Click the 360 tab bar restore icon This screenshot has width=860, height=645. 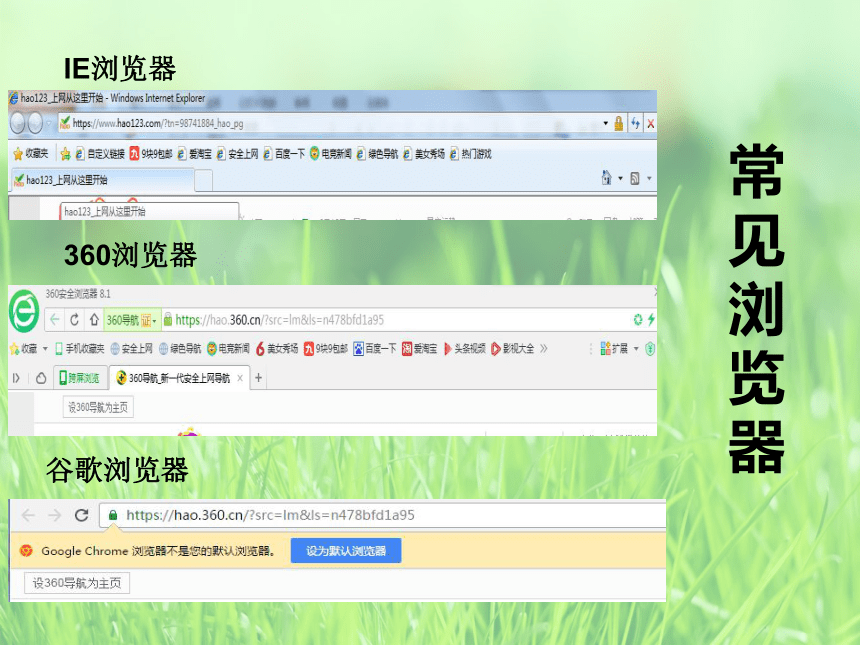pos(41,378)
